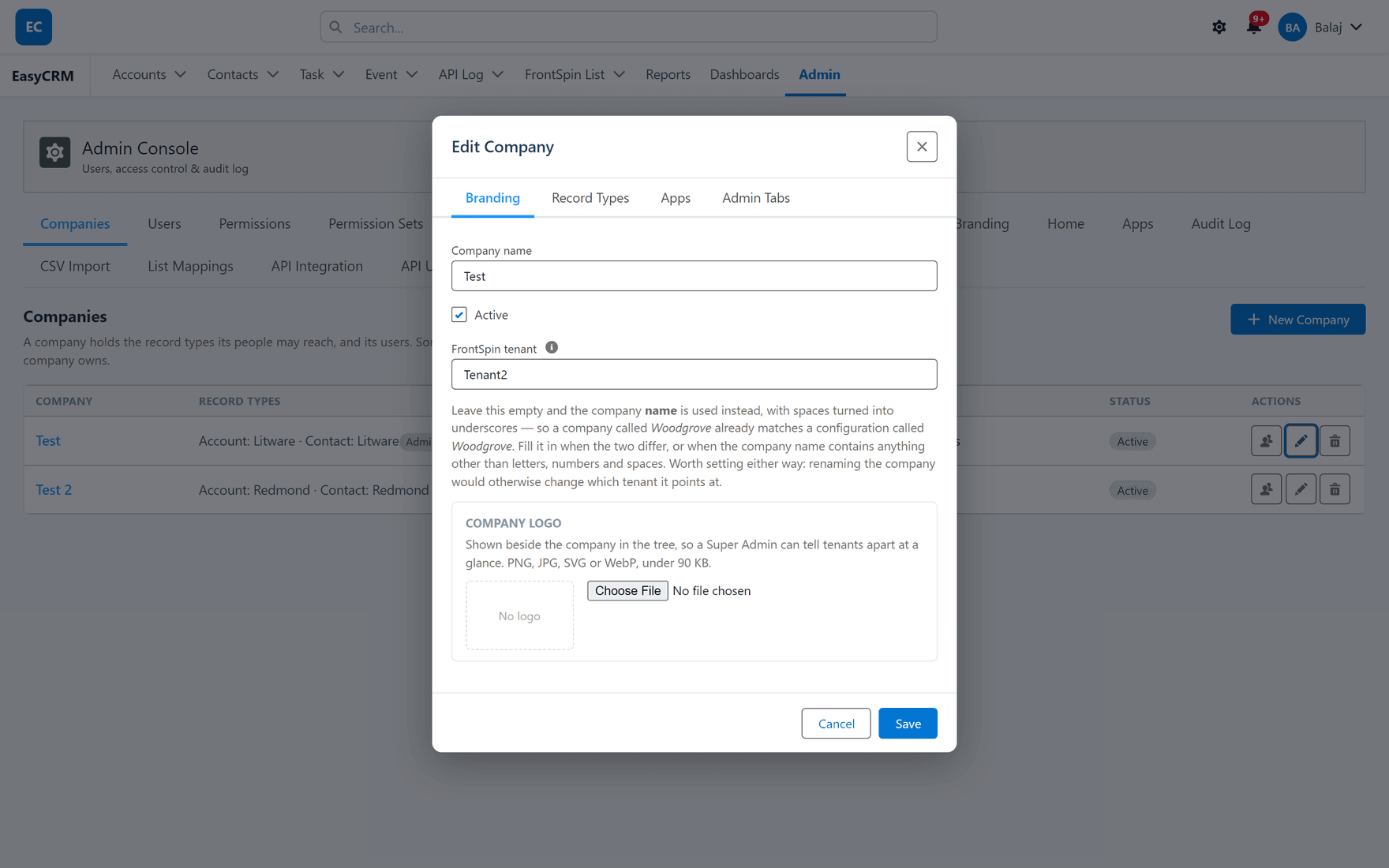Click the BA user avatar

[1292, 27]
